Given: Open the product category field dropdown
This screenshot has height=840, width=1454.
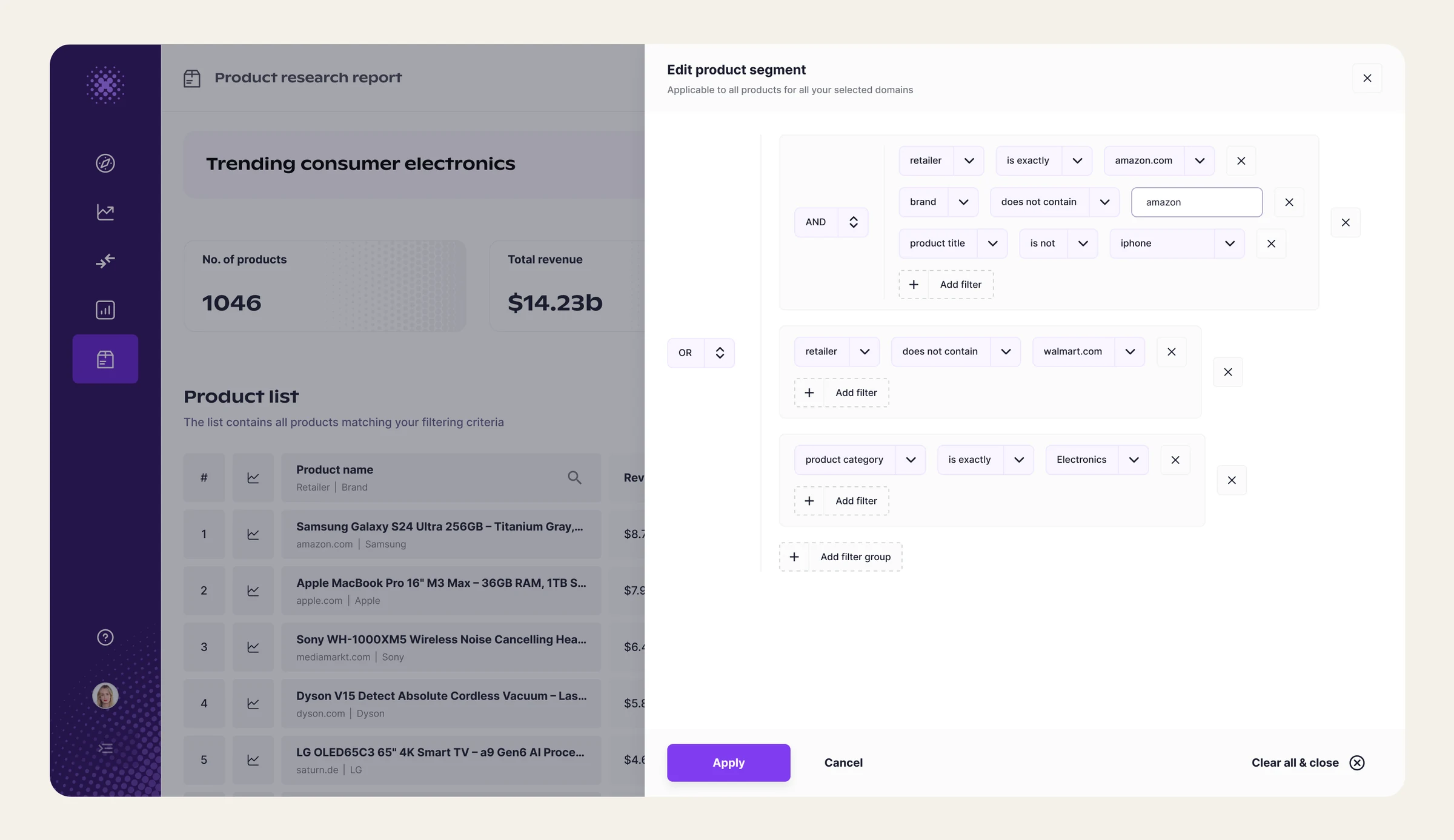Looking at the screenshot, I should coord(911,460).
